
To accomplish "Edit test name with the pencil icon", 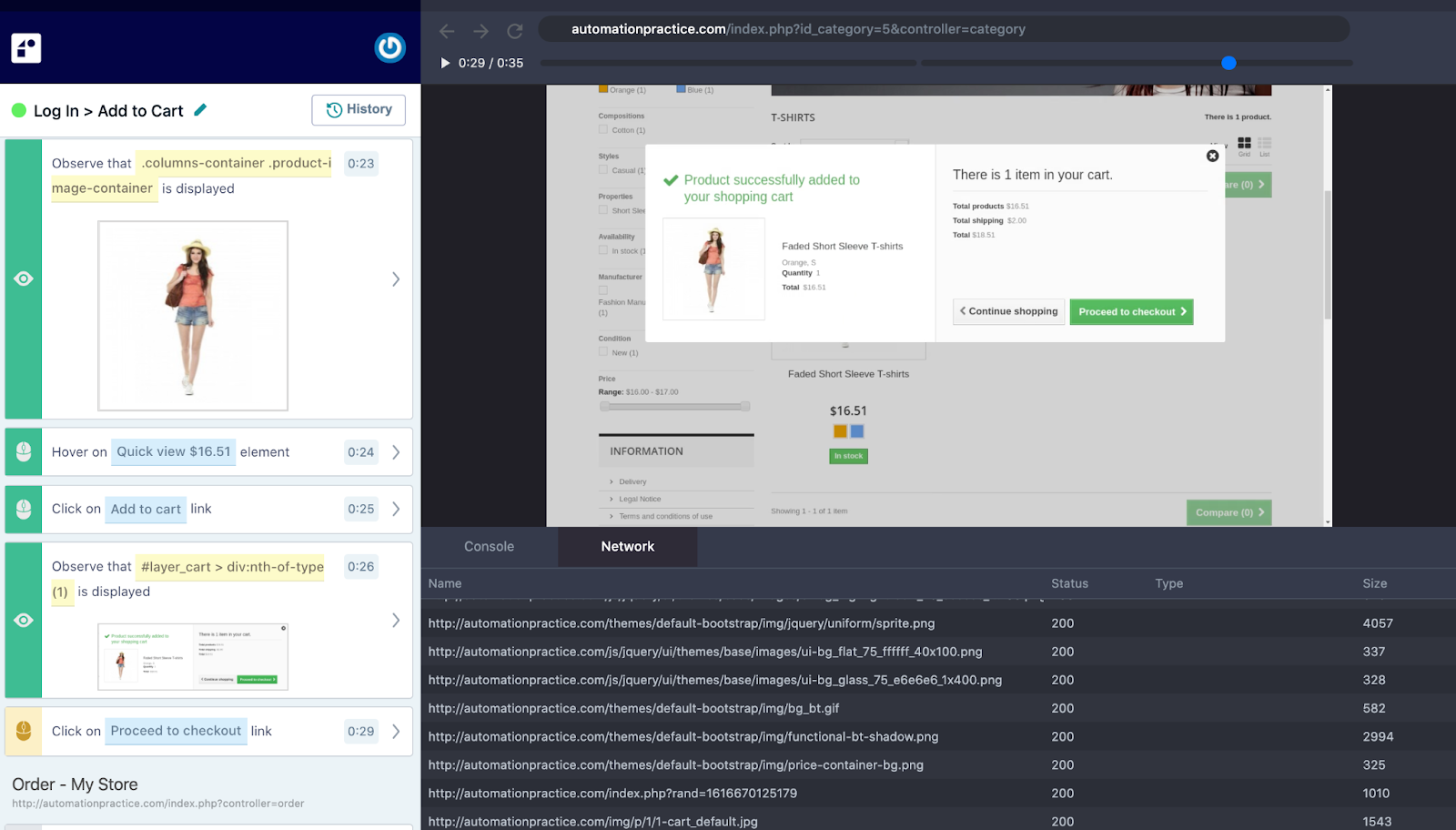I will (200, 110).
